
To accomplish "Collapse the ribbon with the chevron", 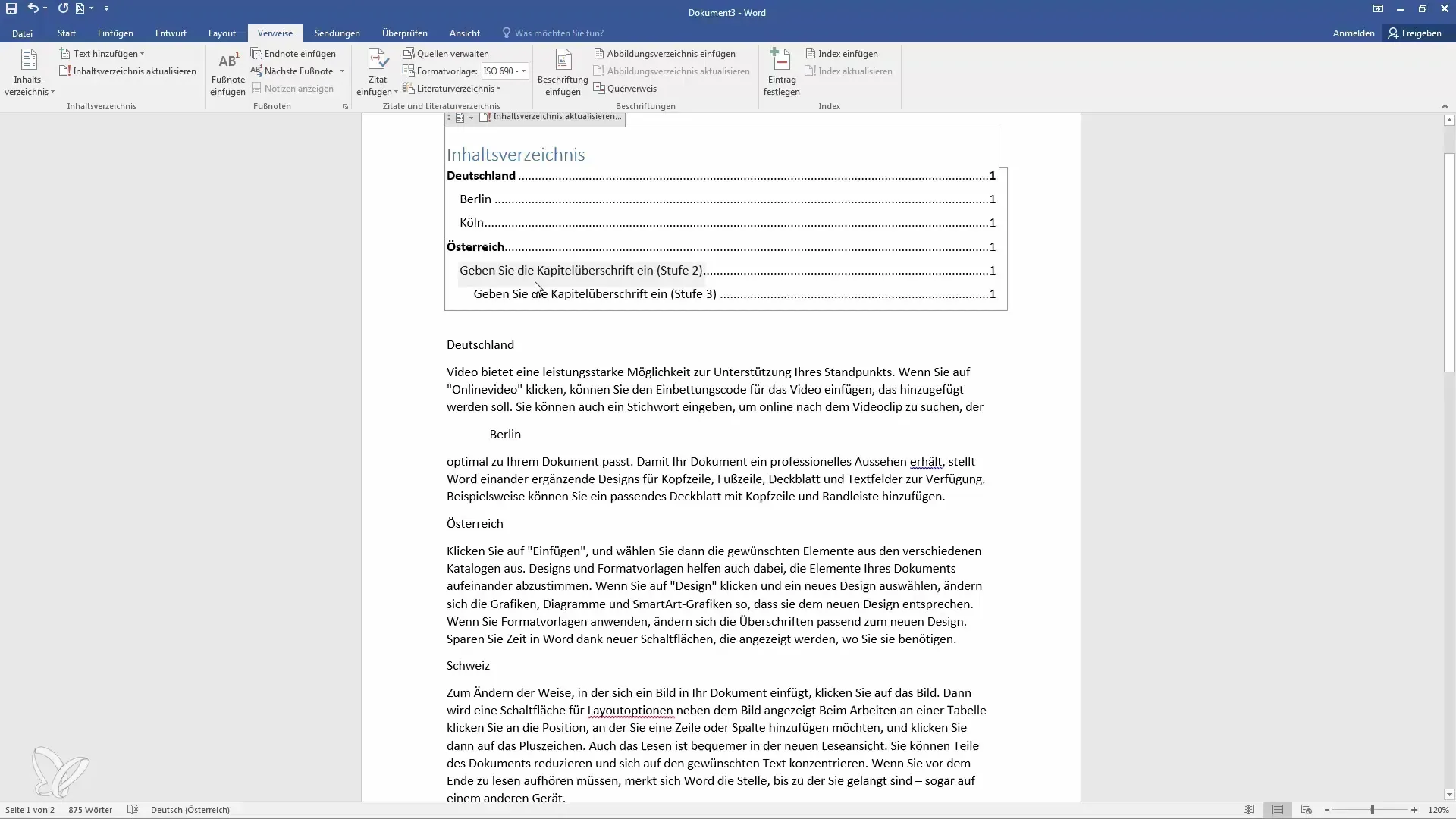I will 1444,107.
